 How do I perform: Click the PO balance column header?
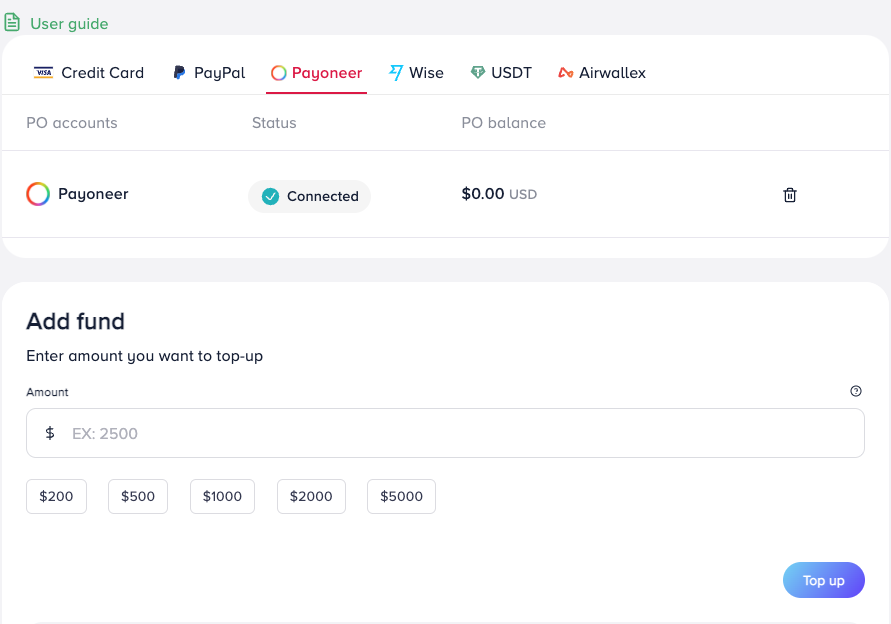pyautogui.click(x=503, y=123)
